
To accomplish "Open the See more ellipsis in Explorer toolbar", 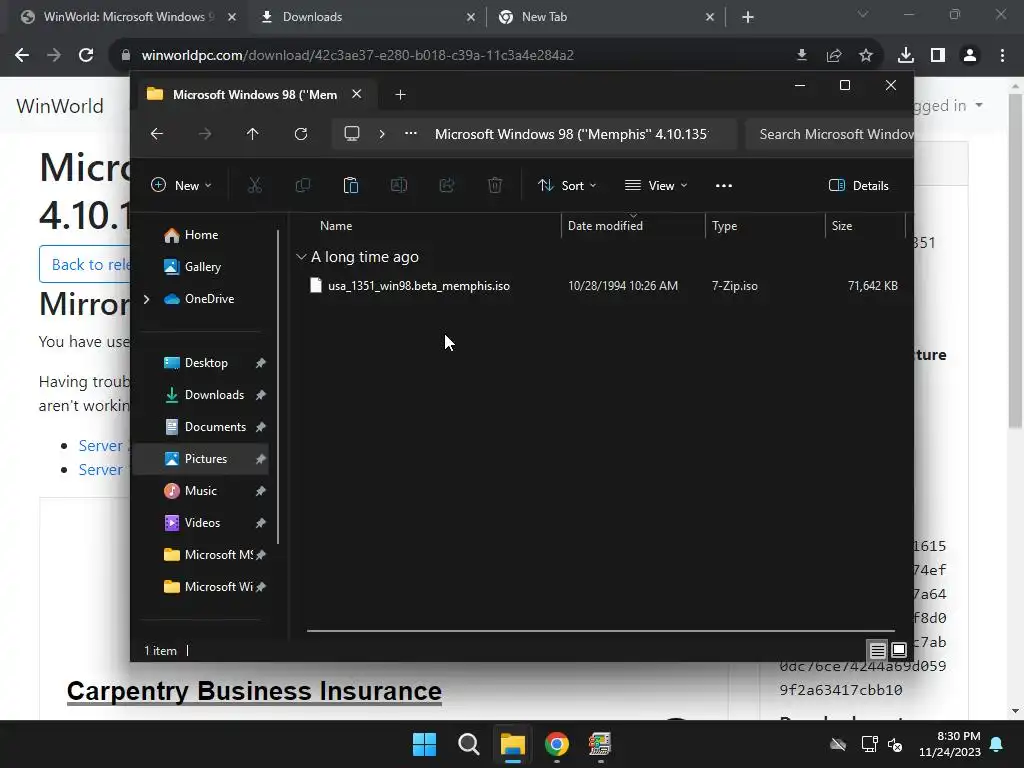I will click(724, 185).
